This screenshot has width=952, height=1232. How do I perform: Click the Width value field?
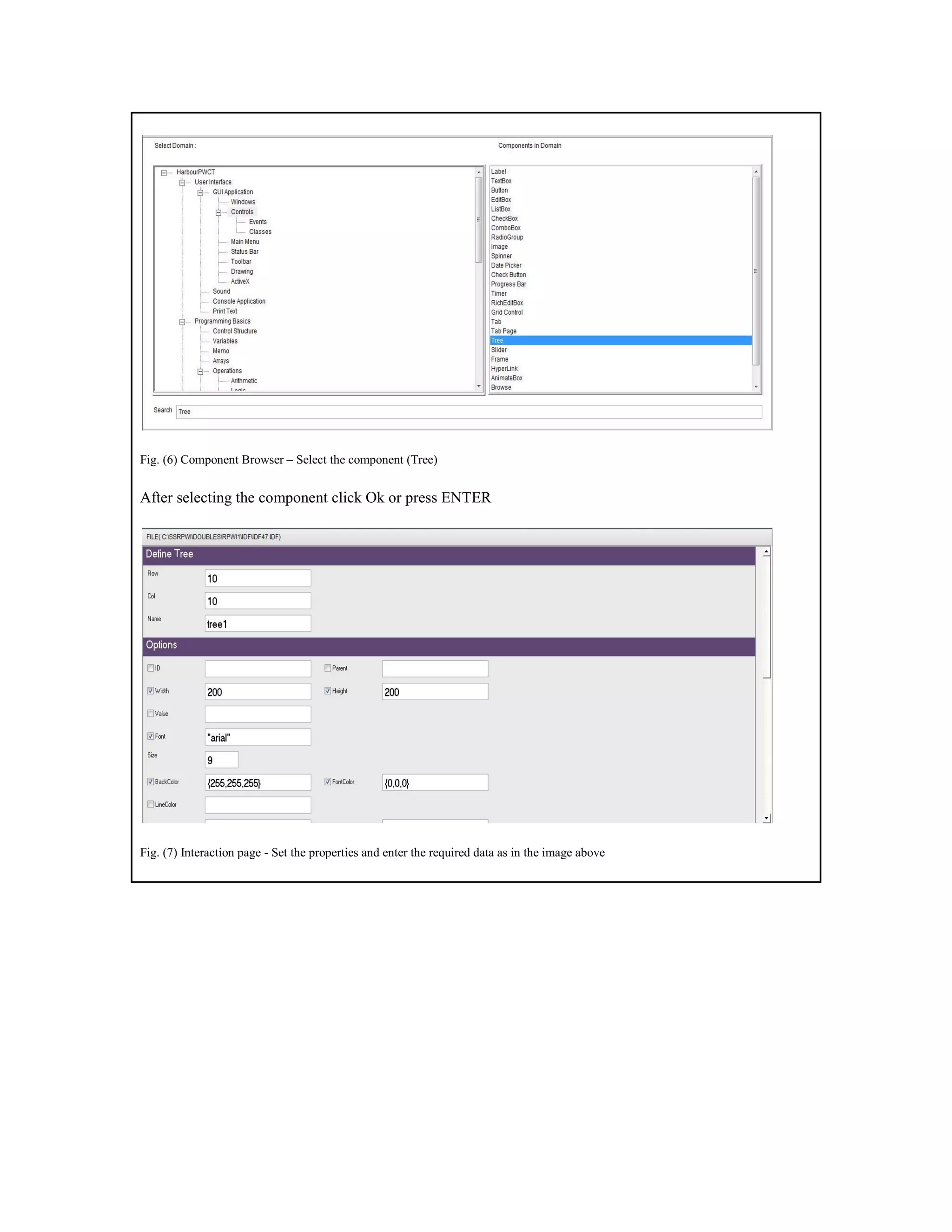(258, 692)
